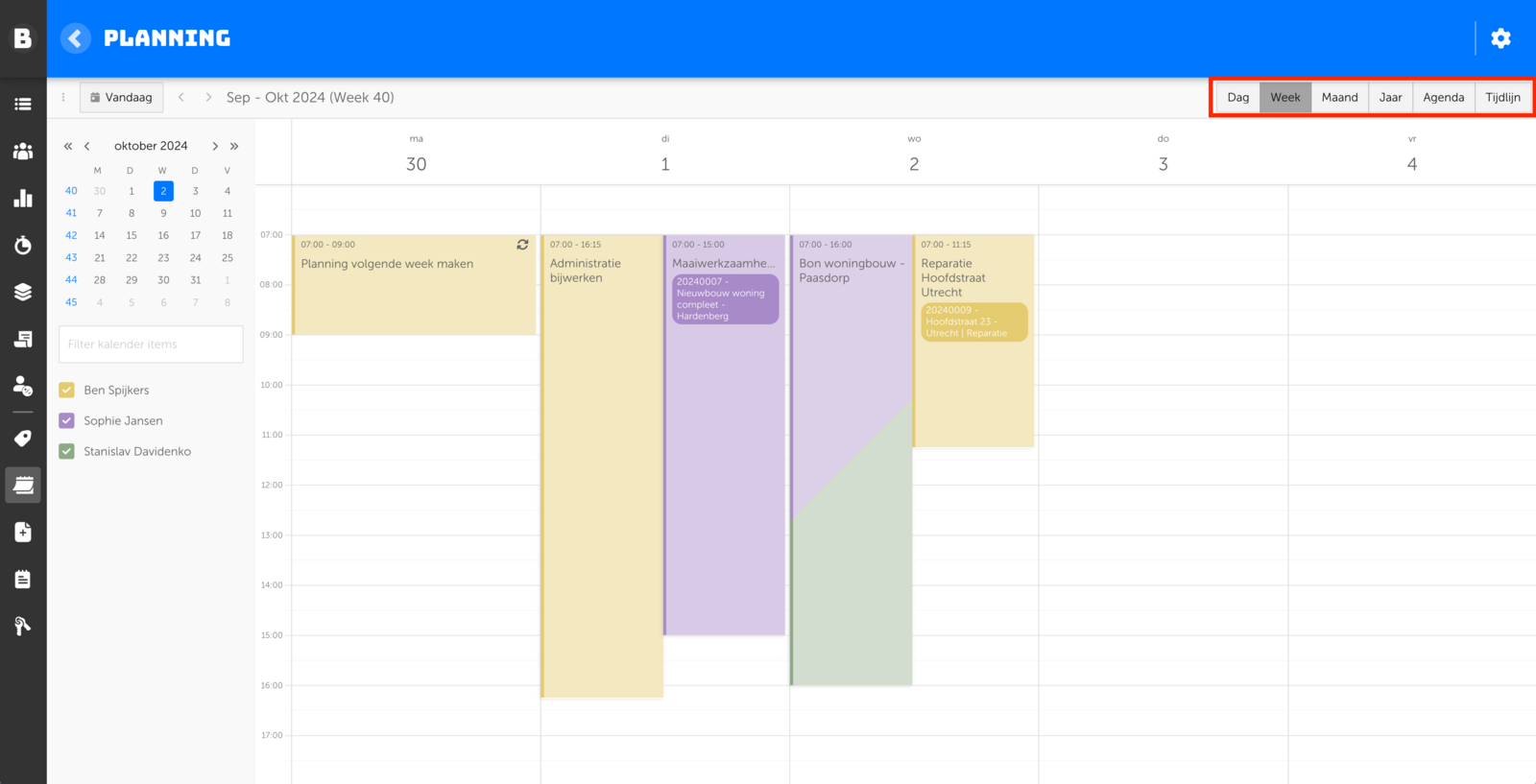Open the bar chart reports icon in sidebar
Screen dimensions: 1536x784
[23, 199]
